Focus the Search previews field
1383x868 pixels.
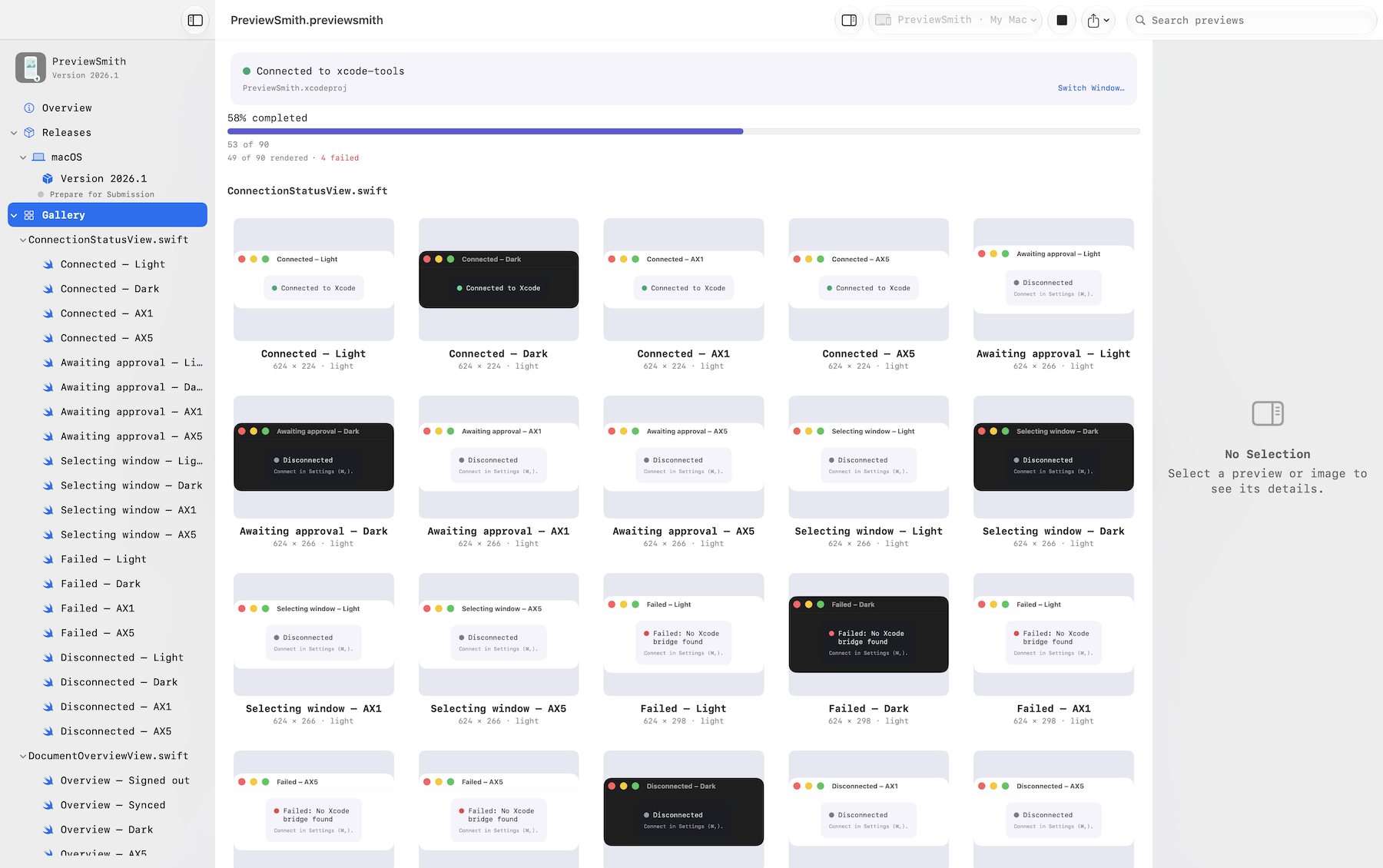pos(1252,20)
